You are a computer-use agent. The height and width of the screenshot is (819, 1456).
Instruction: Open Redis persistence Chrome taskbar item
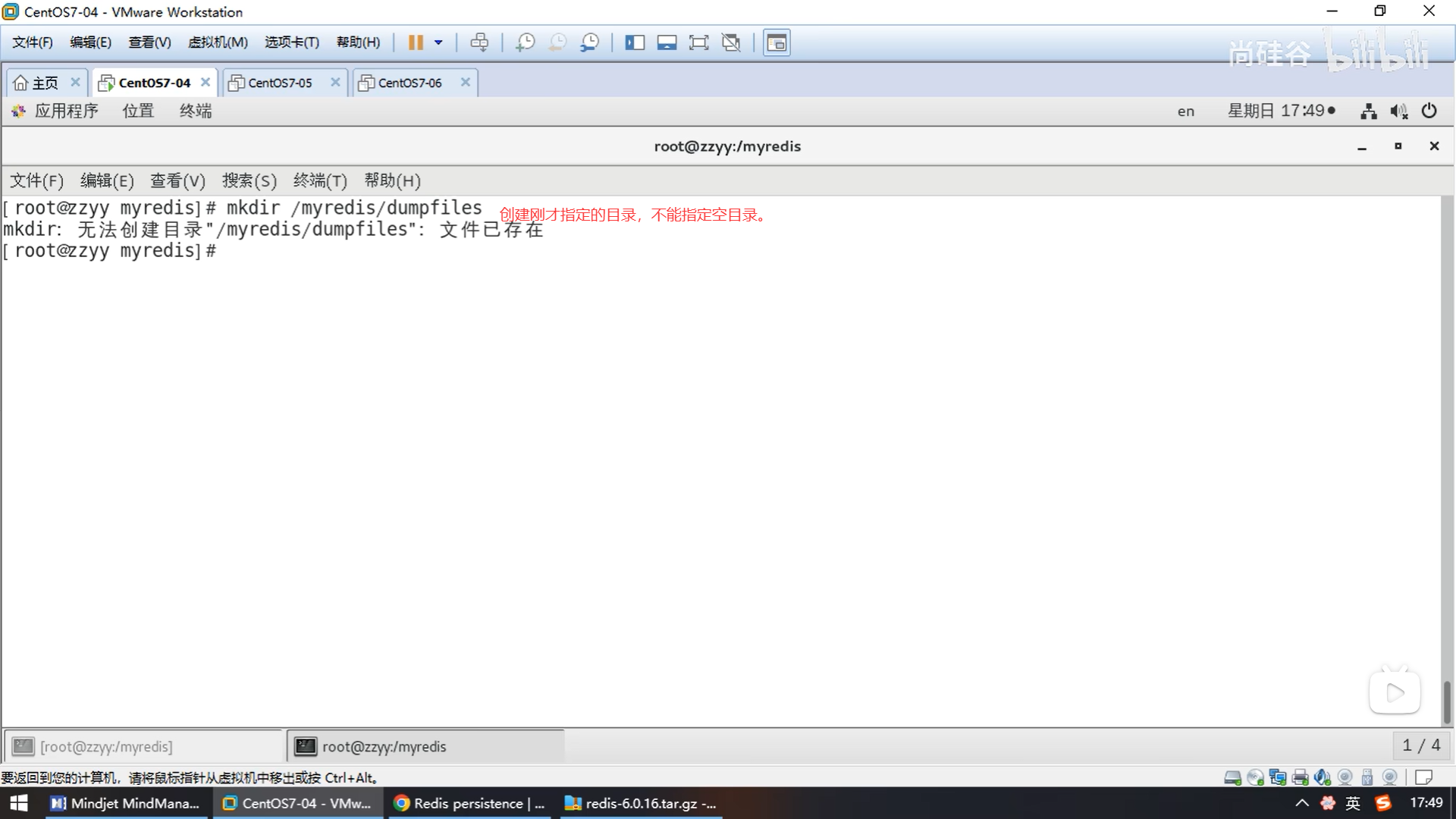[470, 803]
